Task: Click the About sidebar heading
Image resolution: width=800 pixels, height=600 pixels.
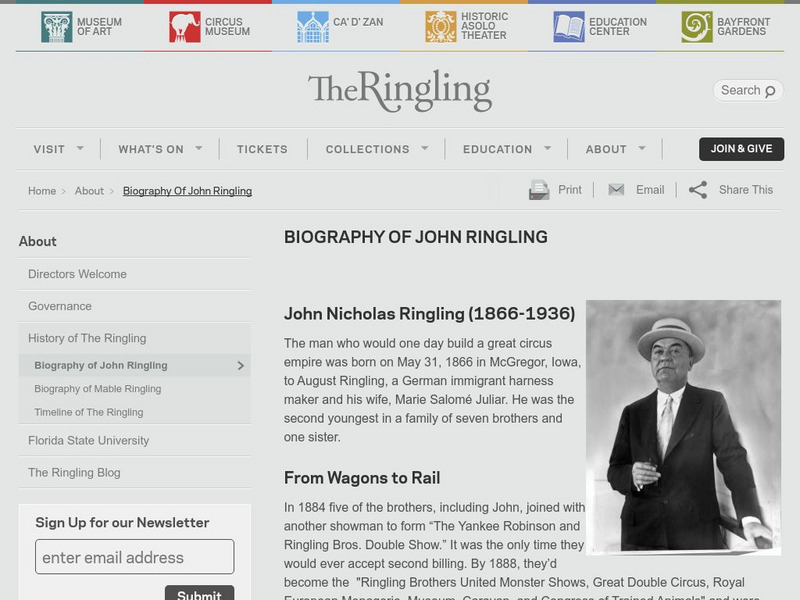Action: [38, 241]
